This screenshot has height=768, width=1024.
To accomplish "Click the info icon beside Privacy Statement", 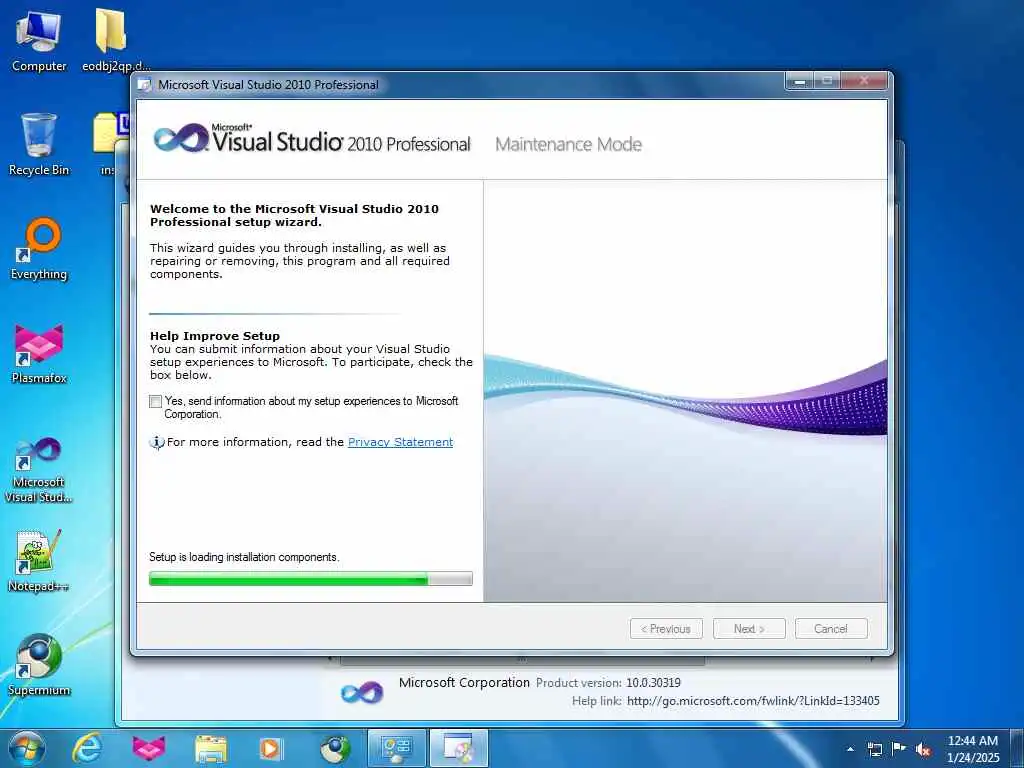I will tap(157, 443).
